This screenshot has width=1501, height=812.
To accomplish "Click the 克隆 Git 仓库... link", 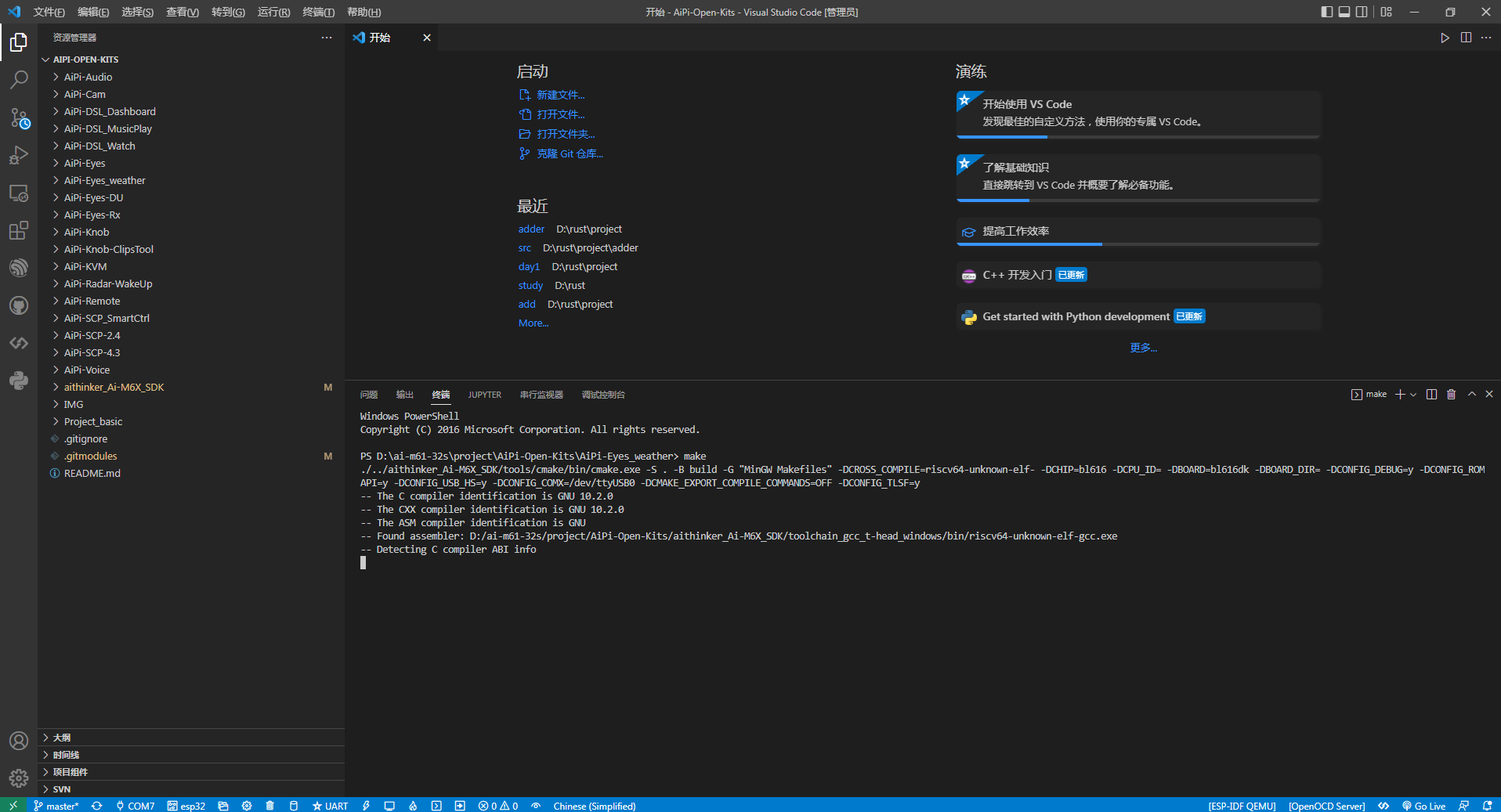I will pos(561,153).
